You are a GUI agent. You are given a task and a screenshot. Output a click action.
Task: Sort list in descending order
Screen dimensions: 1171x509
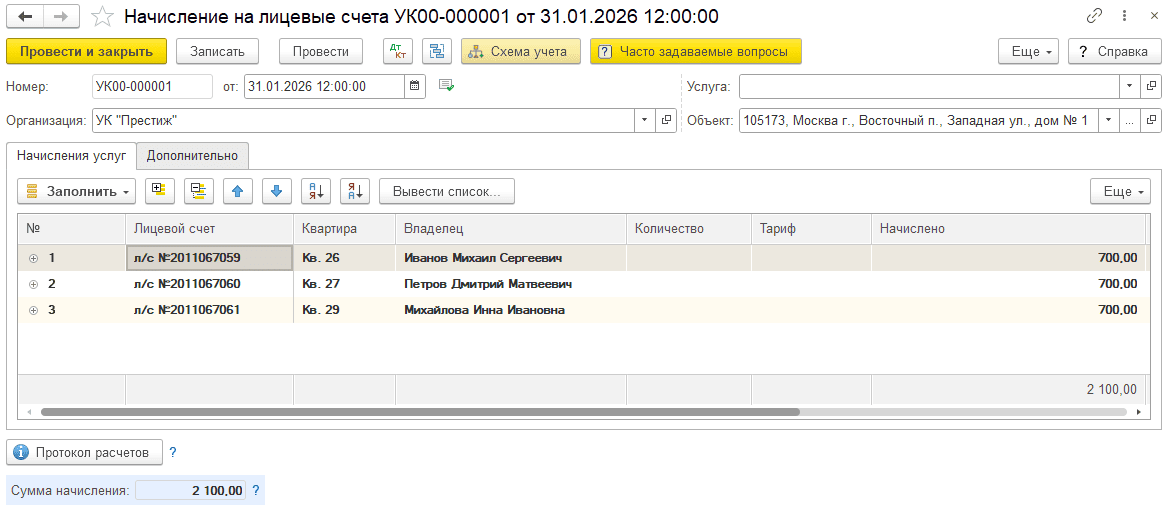355,190
